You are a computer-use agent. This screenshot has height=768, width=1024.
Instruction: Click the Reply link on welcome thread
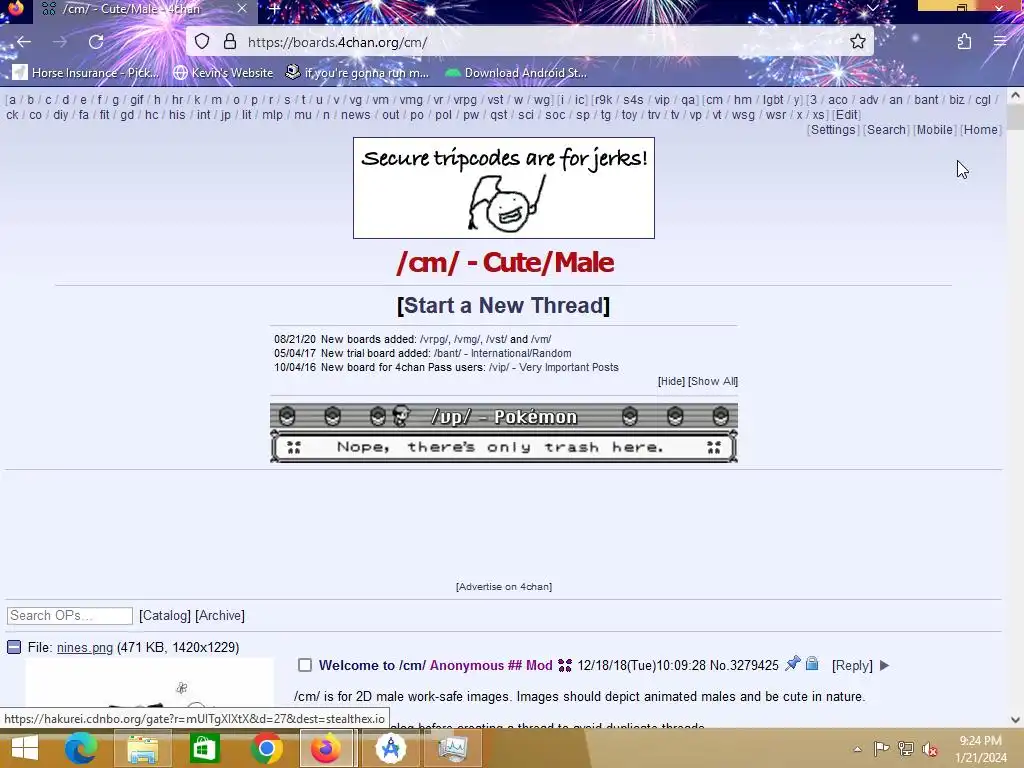pyautogui.click(x=852, y=665)
